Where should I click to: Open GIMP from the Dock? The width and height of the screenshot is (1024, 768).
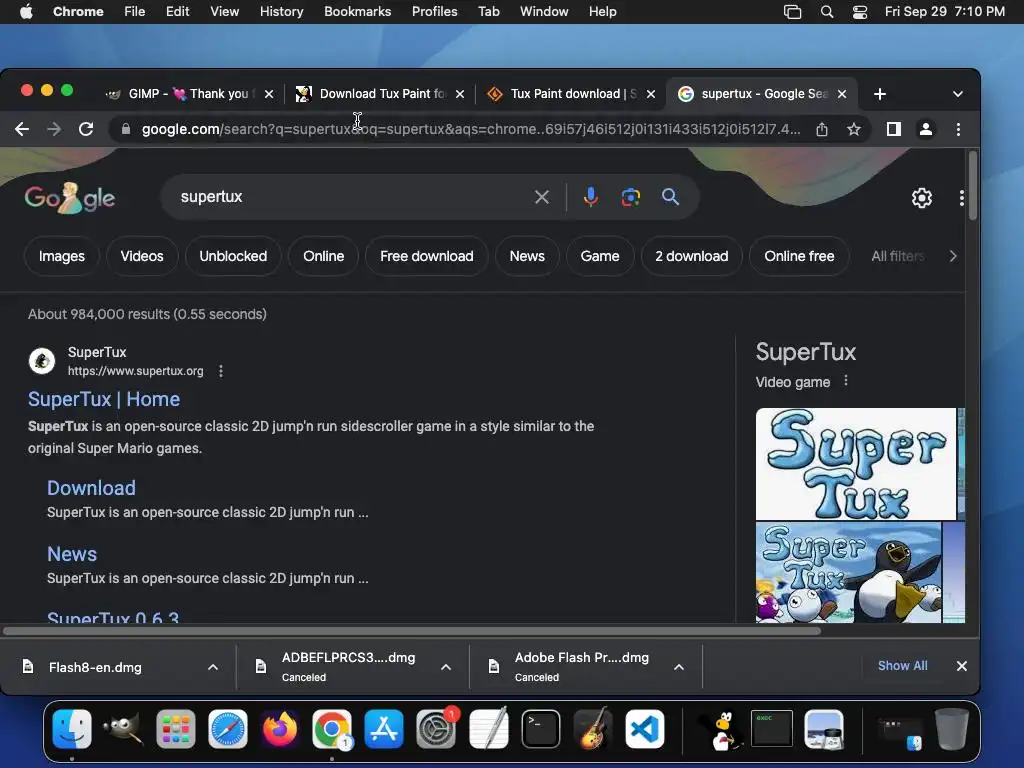pyautogui.click(x=123, y=729)
